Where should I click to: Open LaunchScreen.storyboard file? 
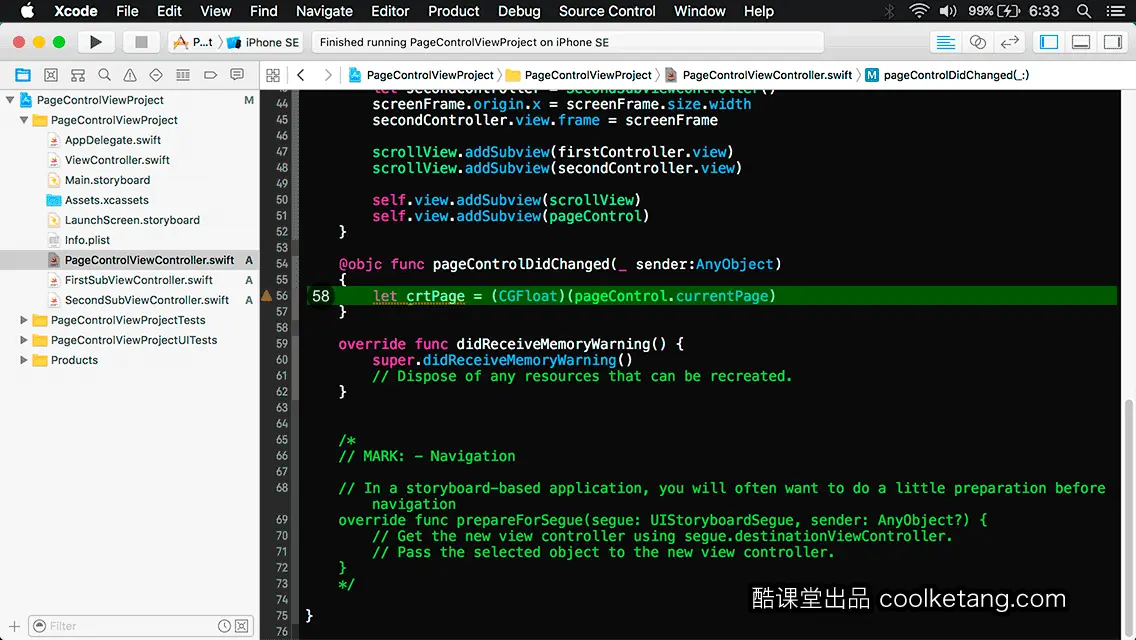132,220
